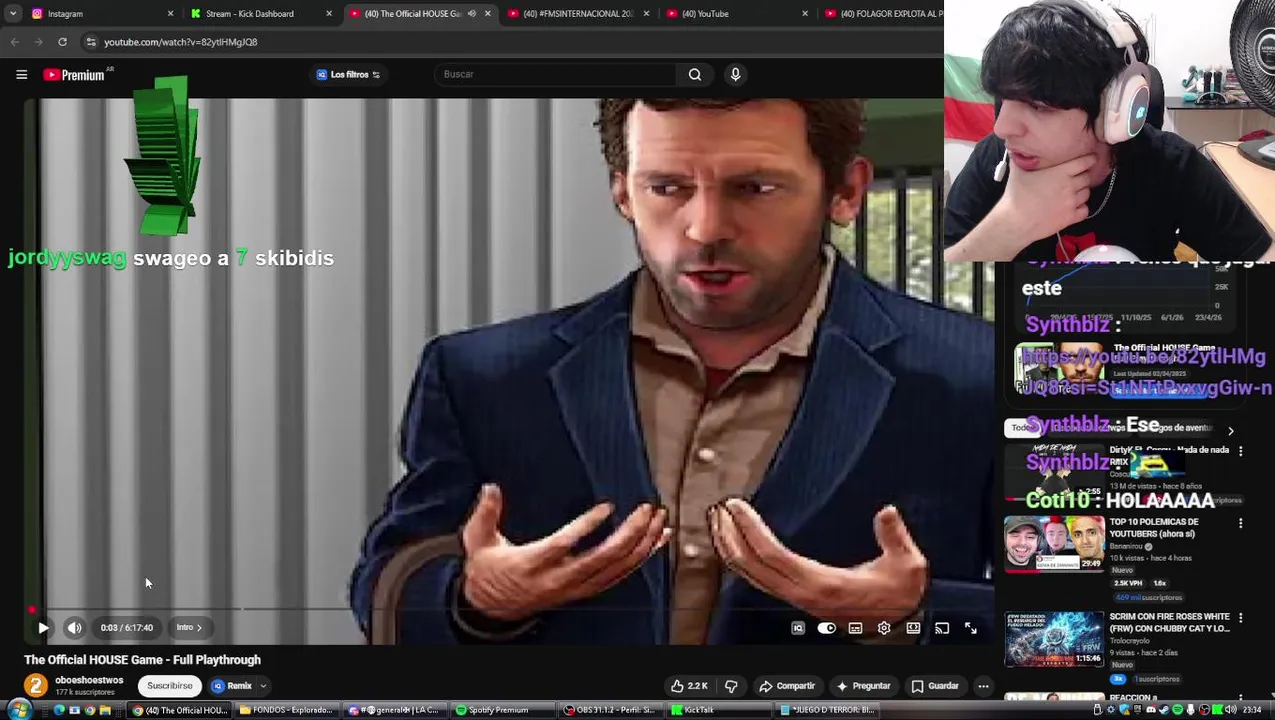Screen dimensions: 1275x720
Task: Open SCRIM CON FIRE ROSES WHITE thumbnail
Action: pyautogui.click(x=1054, y=639)
